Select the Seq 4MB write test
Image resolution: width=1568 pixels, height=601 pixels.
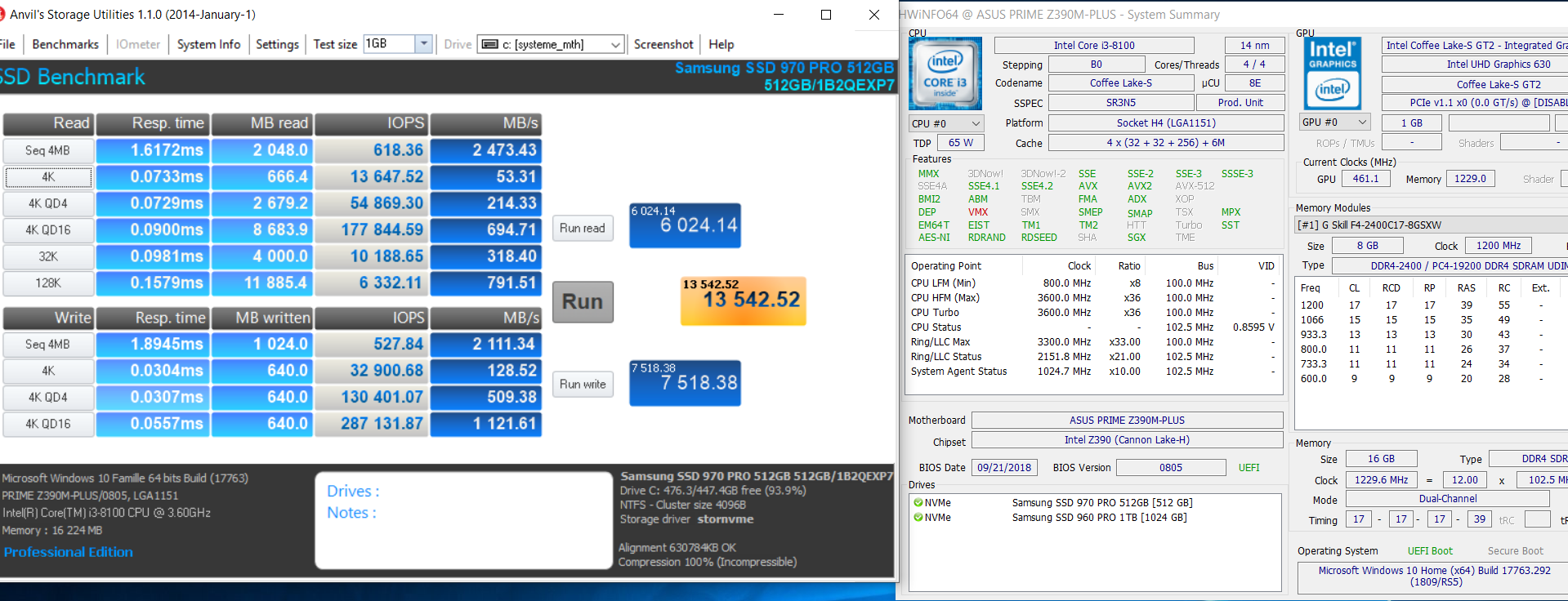point(47,345)
